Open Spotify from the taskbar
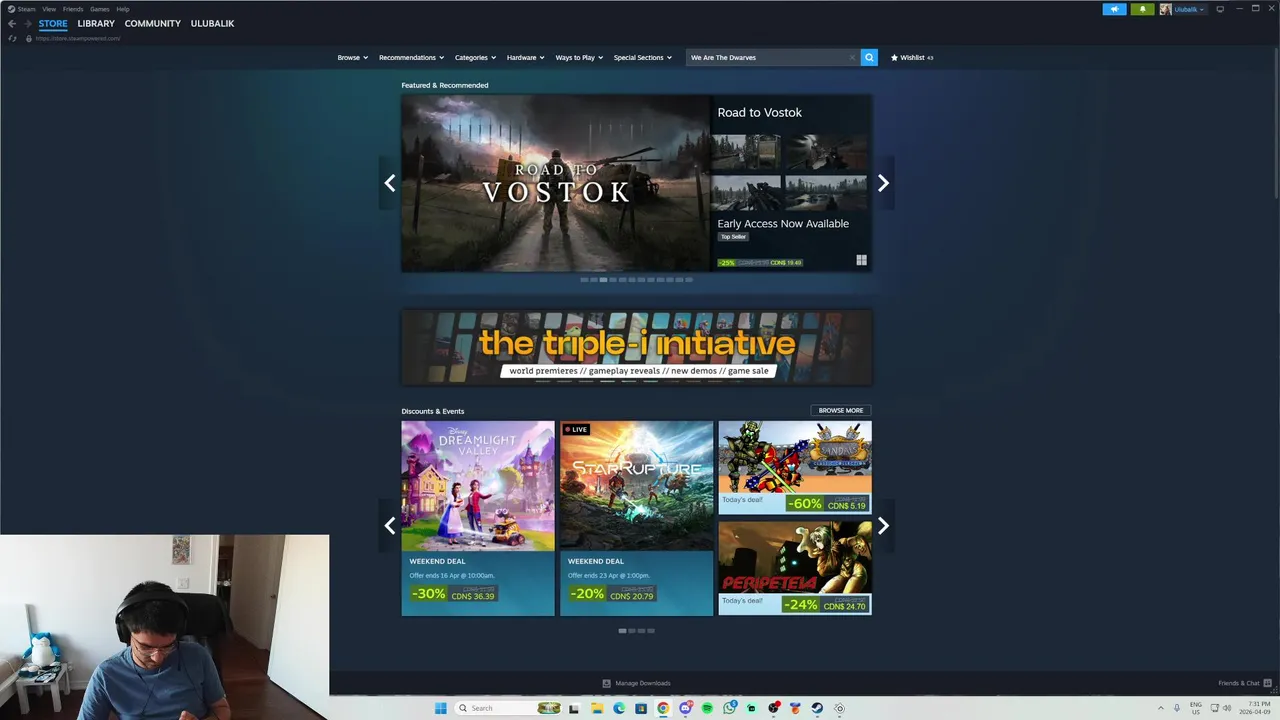The image size is (1280, 720). point(707,708)
